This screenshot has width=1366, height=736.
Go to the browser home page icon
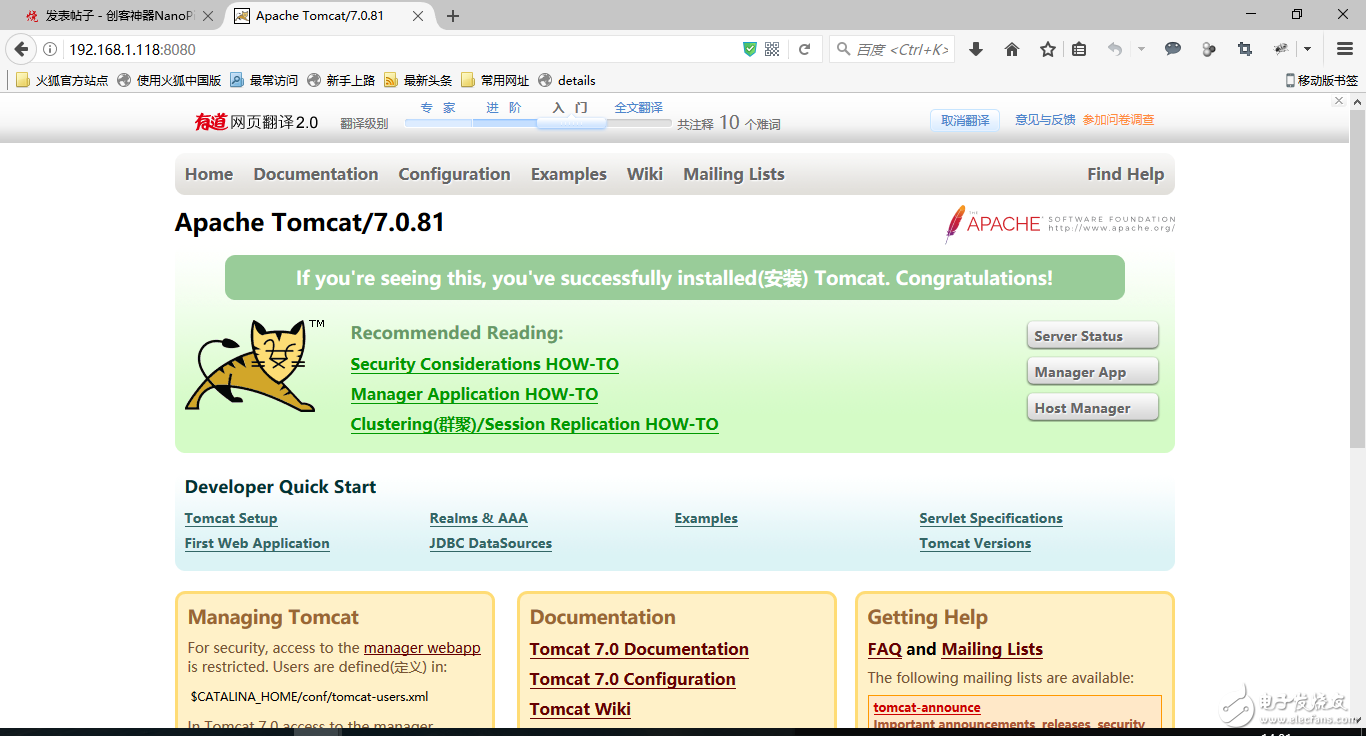click(x=1012, y=49)
